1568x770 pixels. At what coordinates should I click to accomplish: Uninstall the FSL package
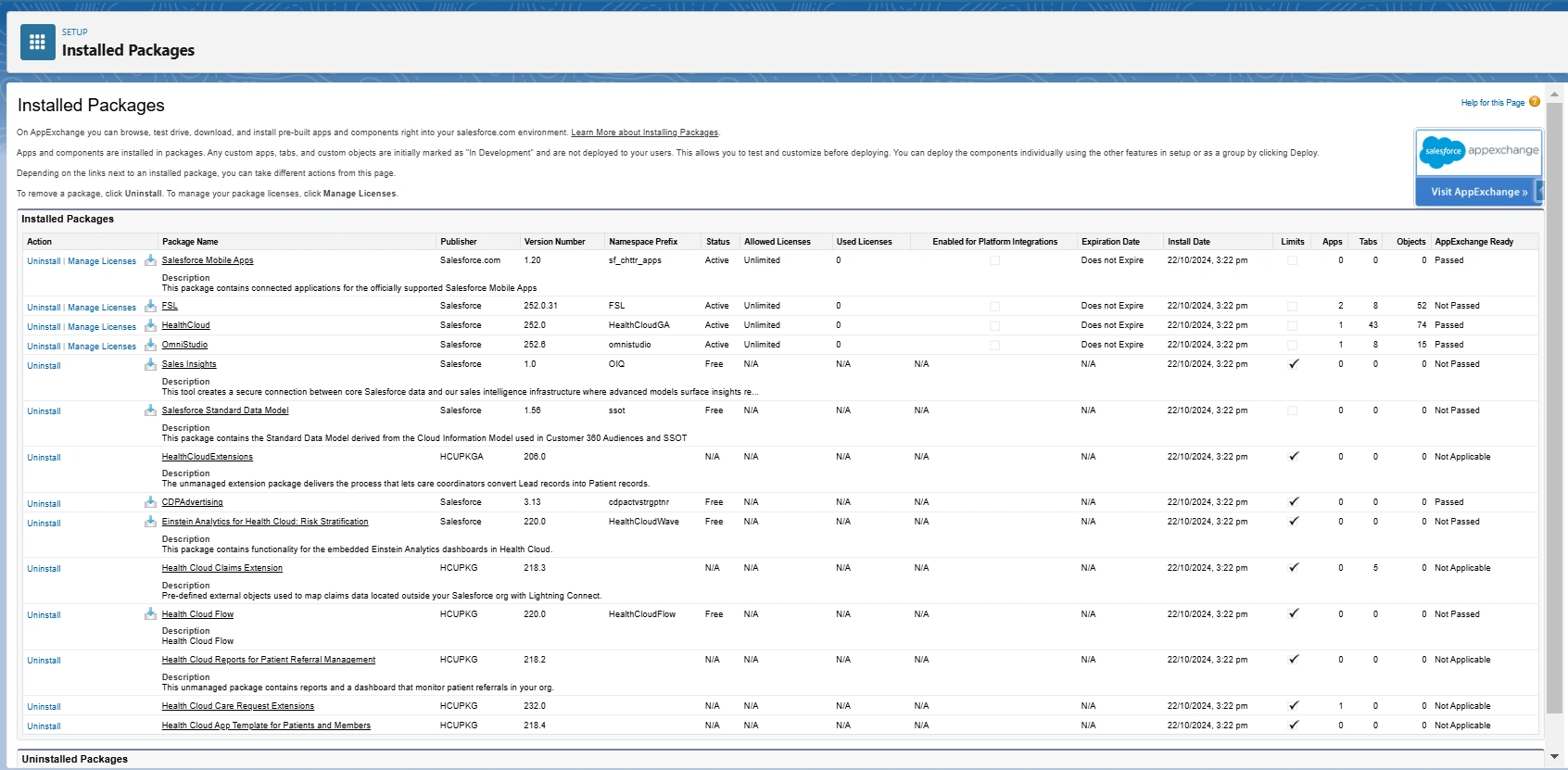tap(44, 308)
